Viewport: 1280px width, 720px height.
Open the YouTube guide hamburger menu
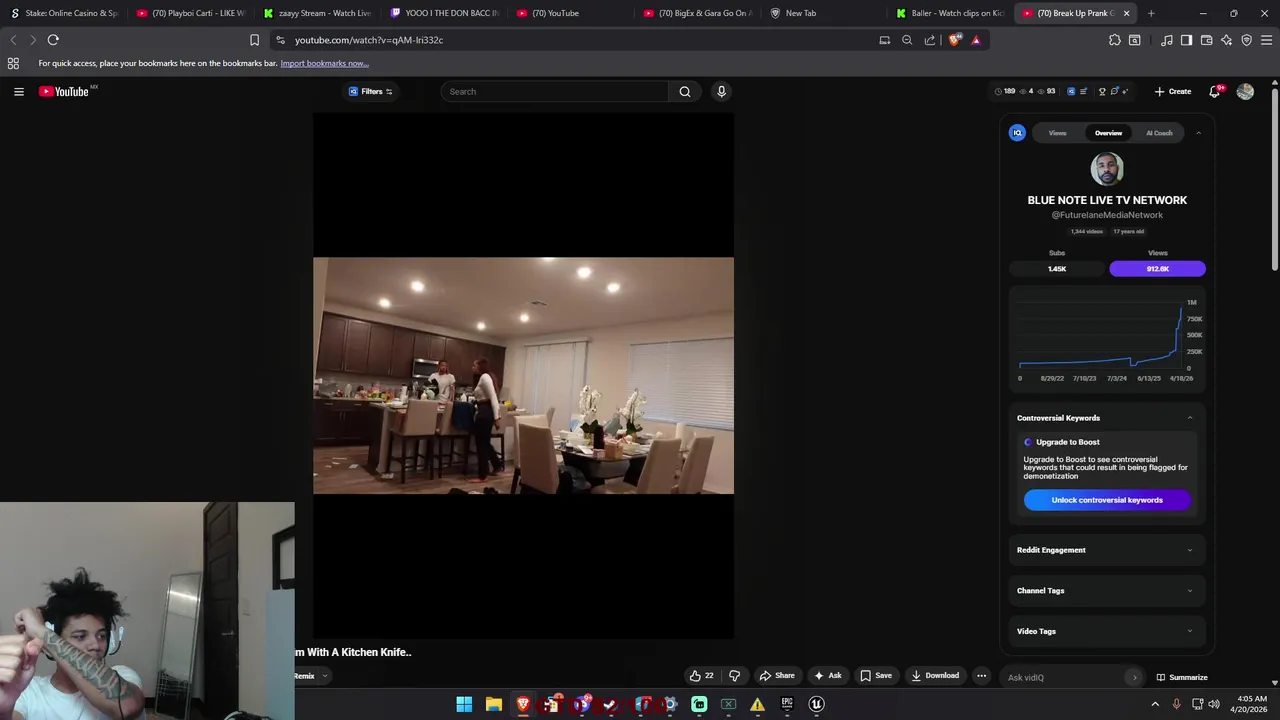pyautogui.click(x=18, y=91)
